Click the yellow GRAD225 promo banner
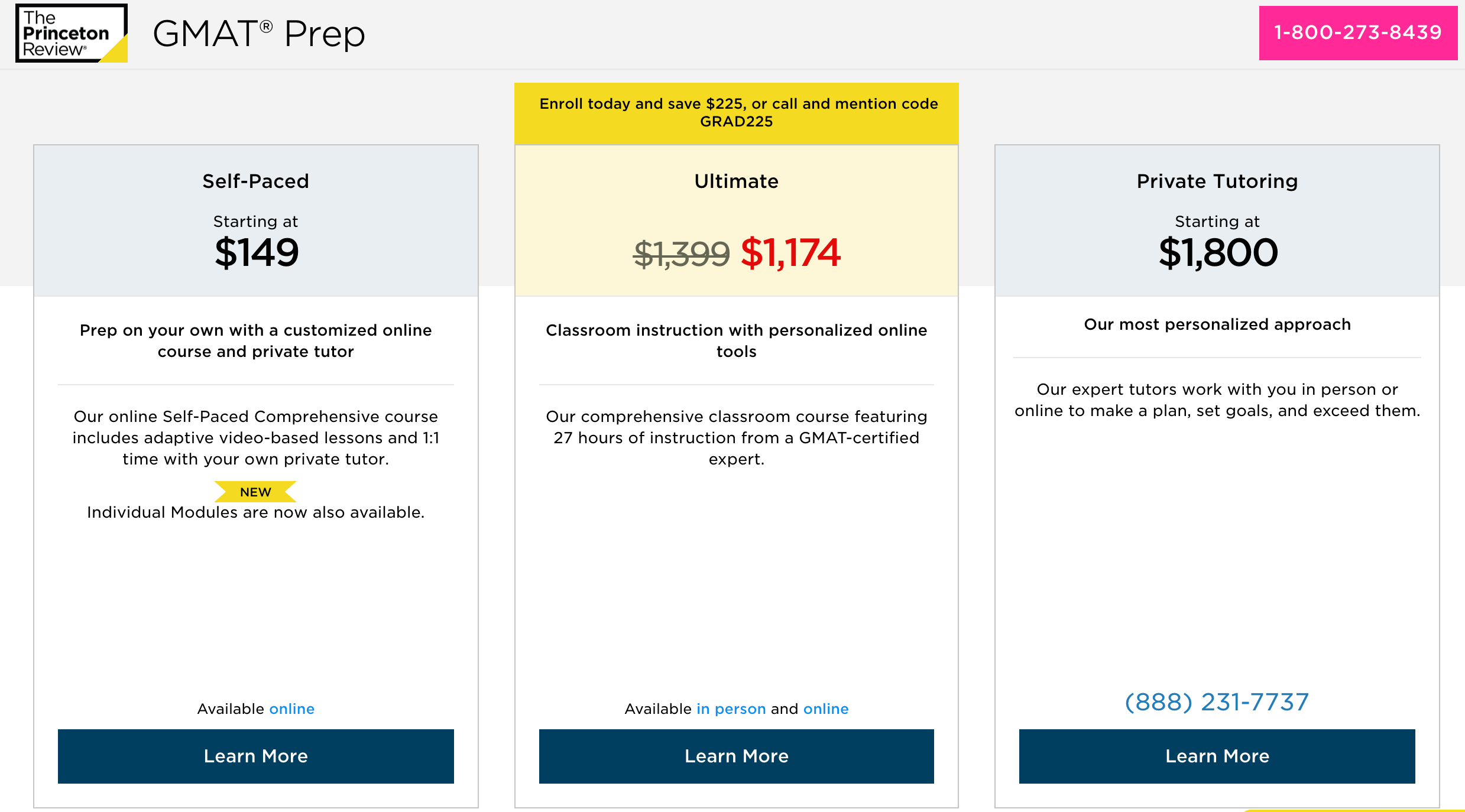 [737, 112]
